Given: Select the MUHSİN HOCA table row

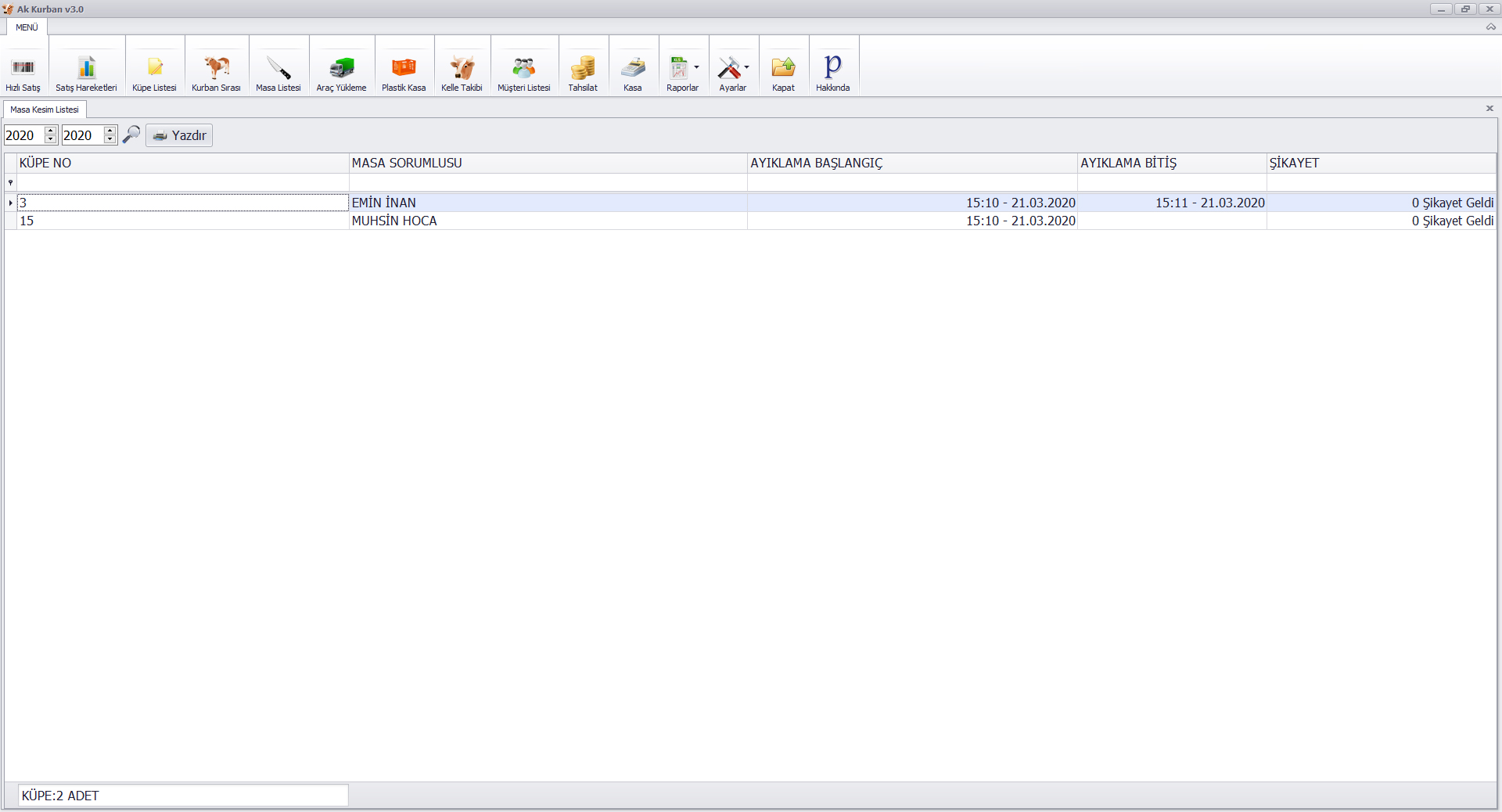Looking at the screenshot, I should coord(394,221).
